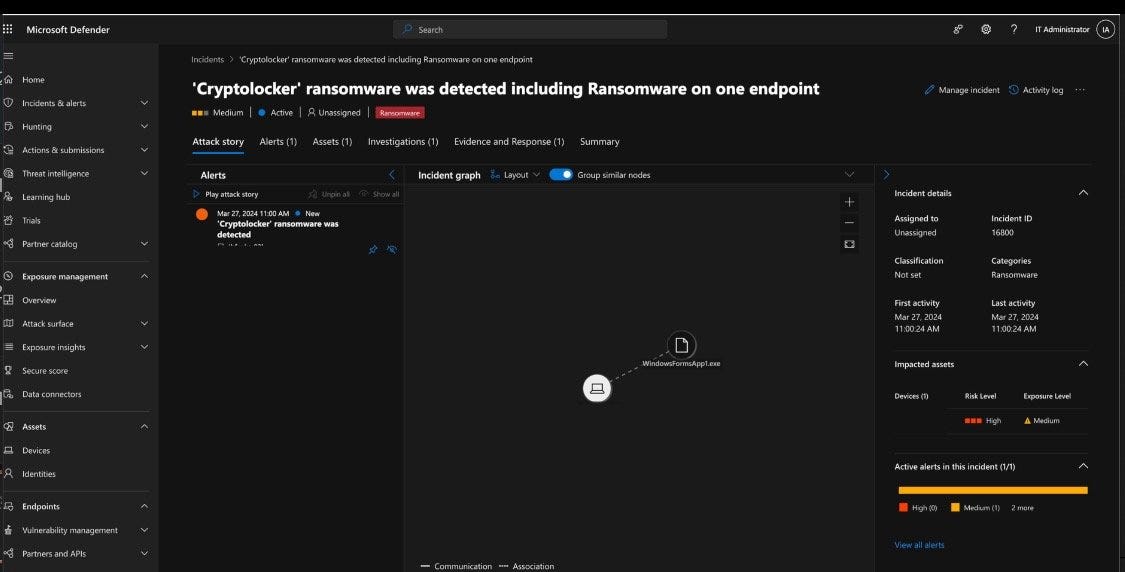The width and height of the screenshot is (1125, 572).
Task: Click the Ransomware red tag
Action: click(x=400, y=113)
